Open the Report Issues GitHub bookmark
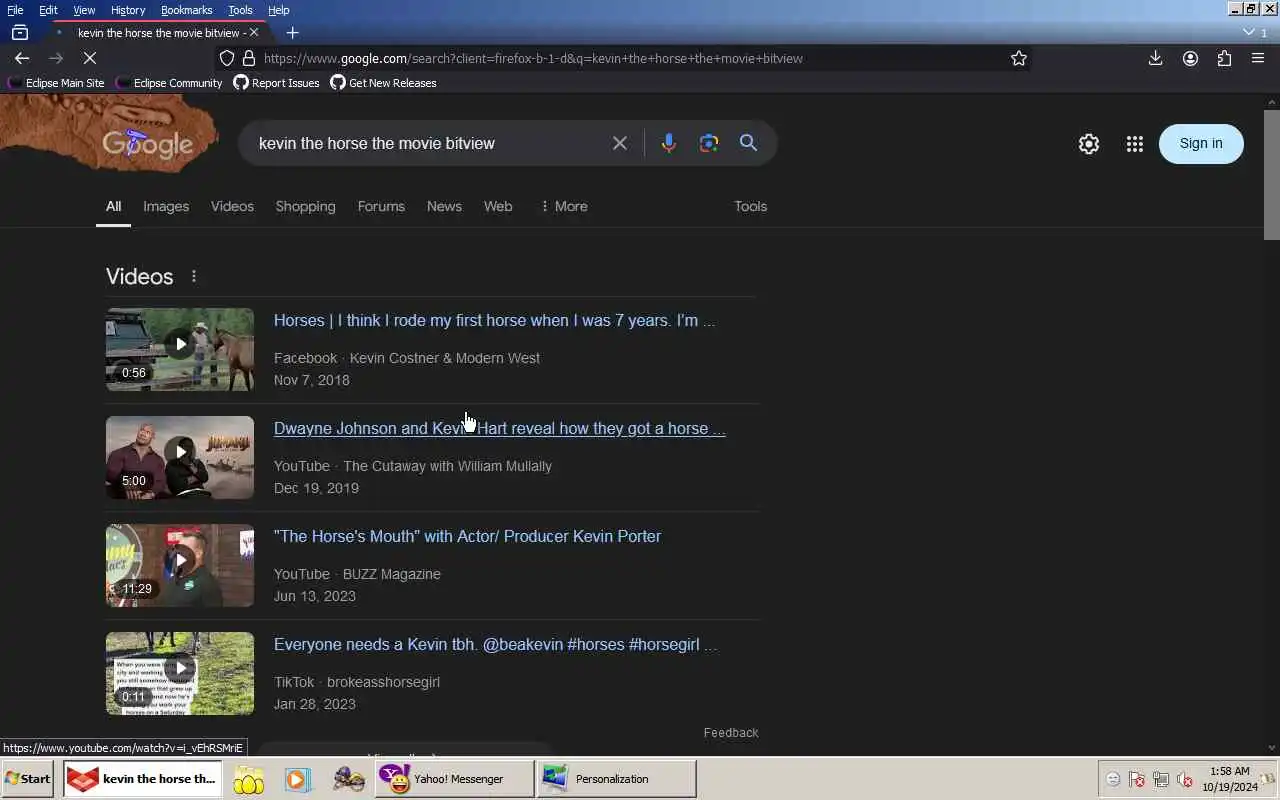 click(276, 83)
